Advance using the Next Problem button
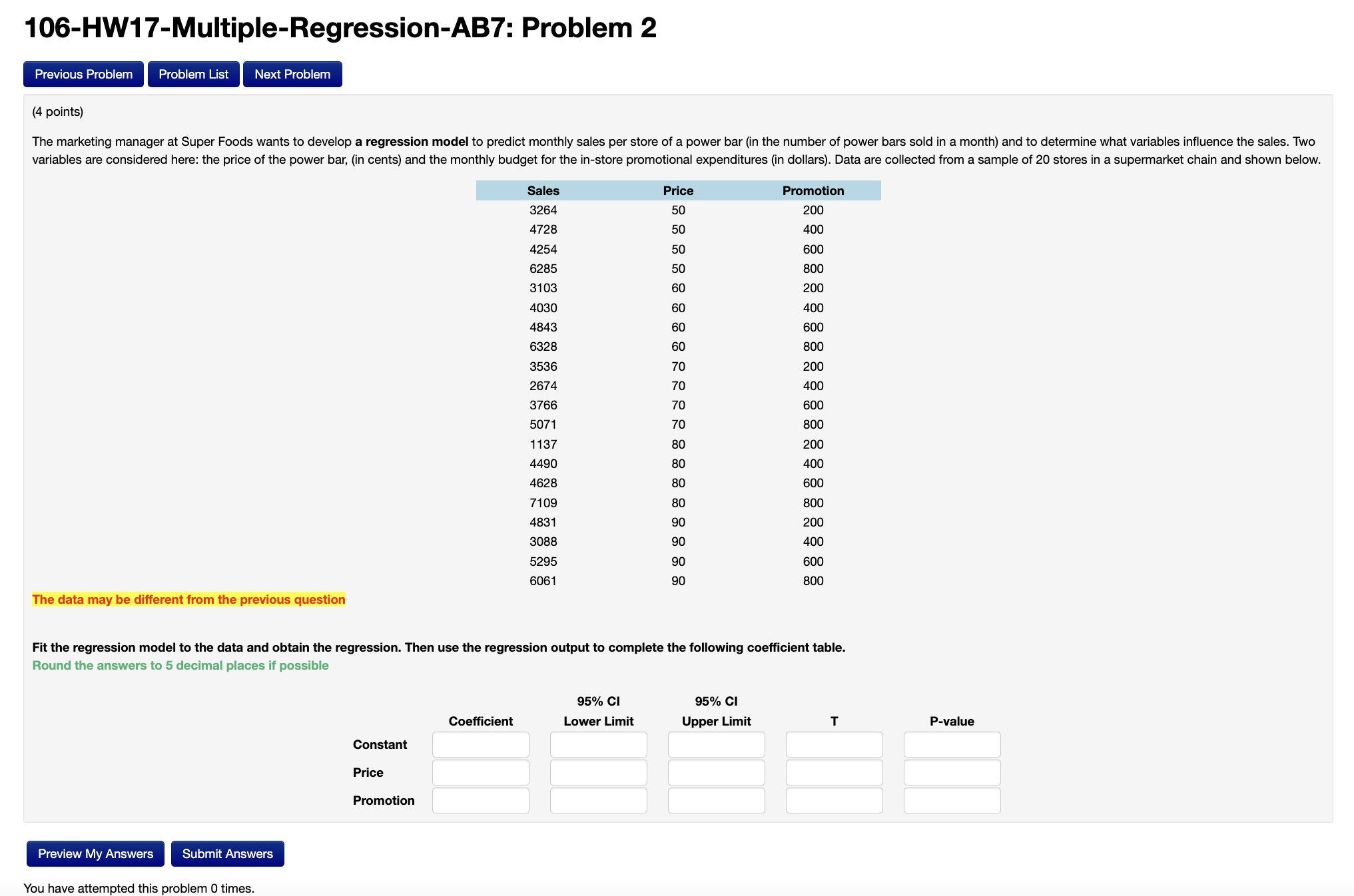Viewport: 1354px width, 896px height. click(x=292, y=74)
